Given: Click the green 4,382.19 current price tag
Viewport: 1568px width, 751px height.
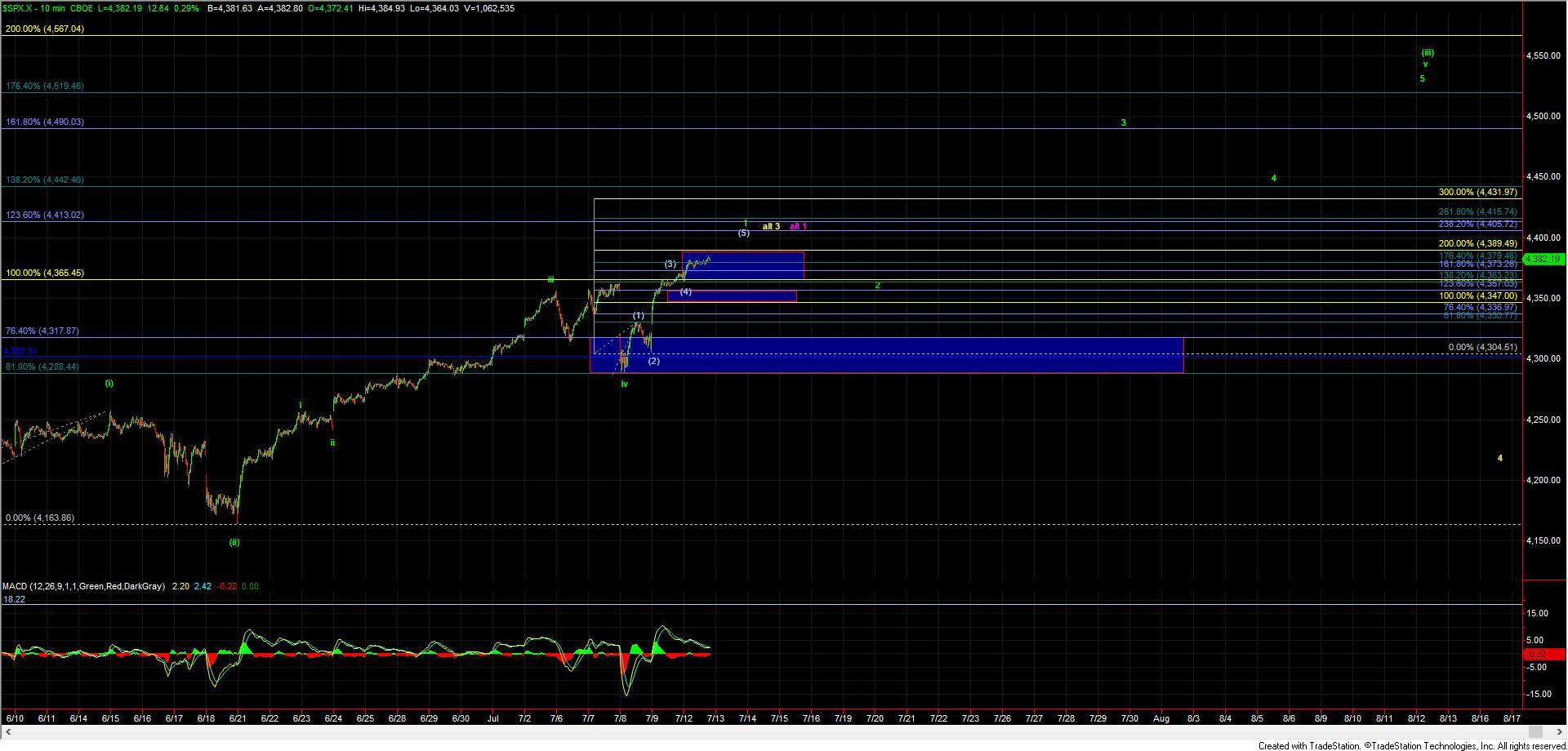Looking at the screenshot, I should point(1542,259).
